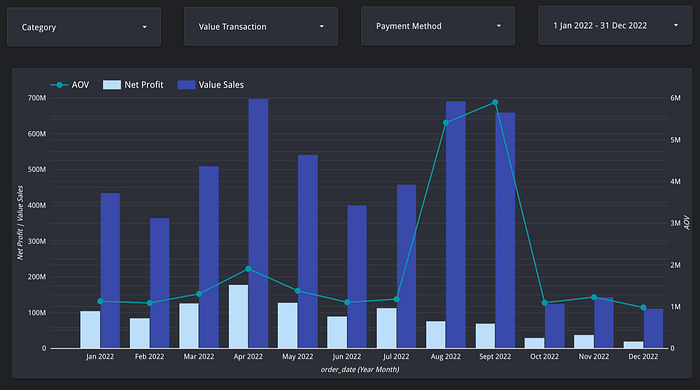Click the Jul 2022 AOV data point
The height and width of the screenshot is (390, 700).
(396, 299)
